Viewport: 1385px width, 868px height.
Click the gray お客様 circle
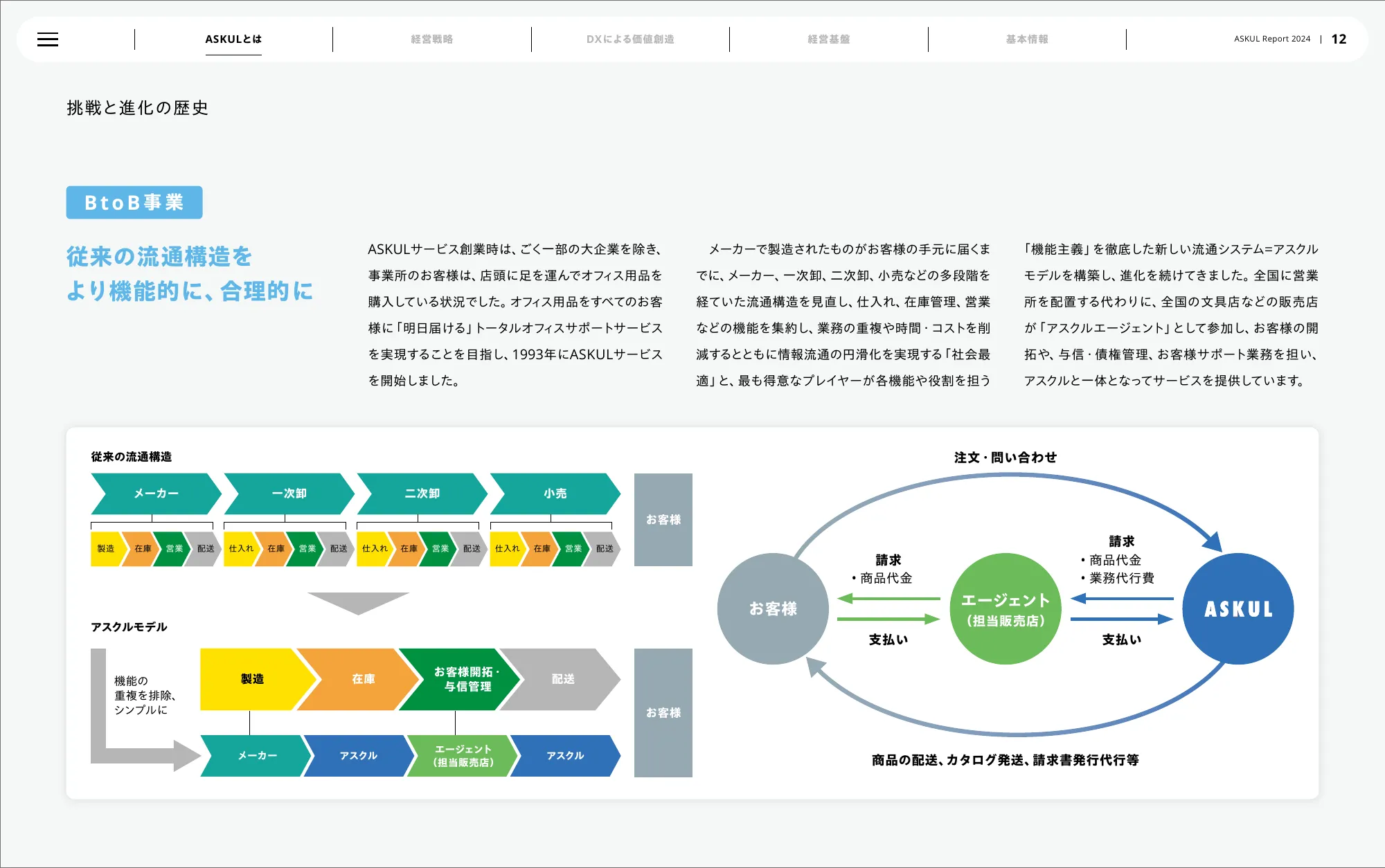click(x=773, y=608)
